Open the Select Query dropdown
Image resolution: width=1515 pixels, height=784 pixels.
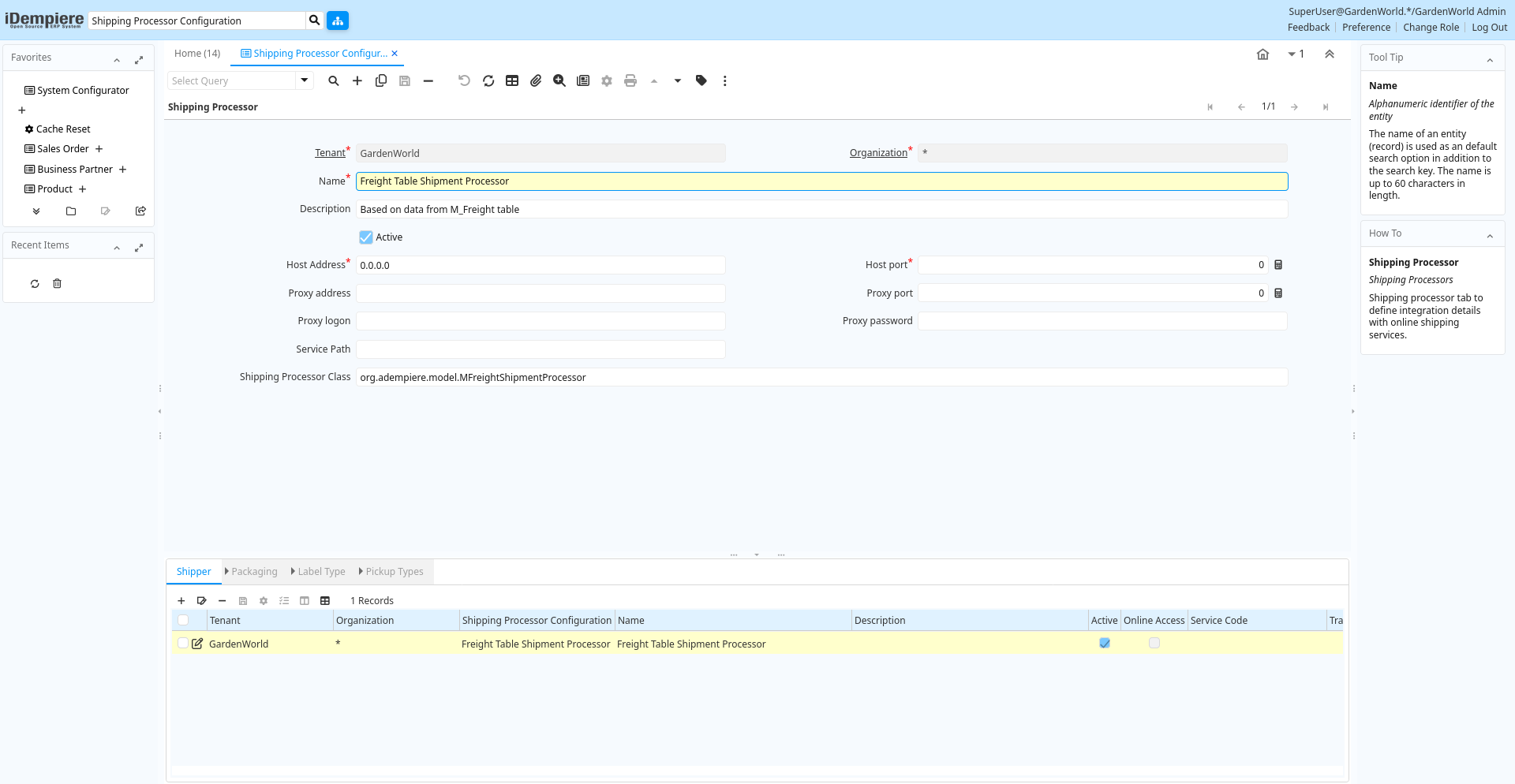point(304,80)
